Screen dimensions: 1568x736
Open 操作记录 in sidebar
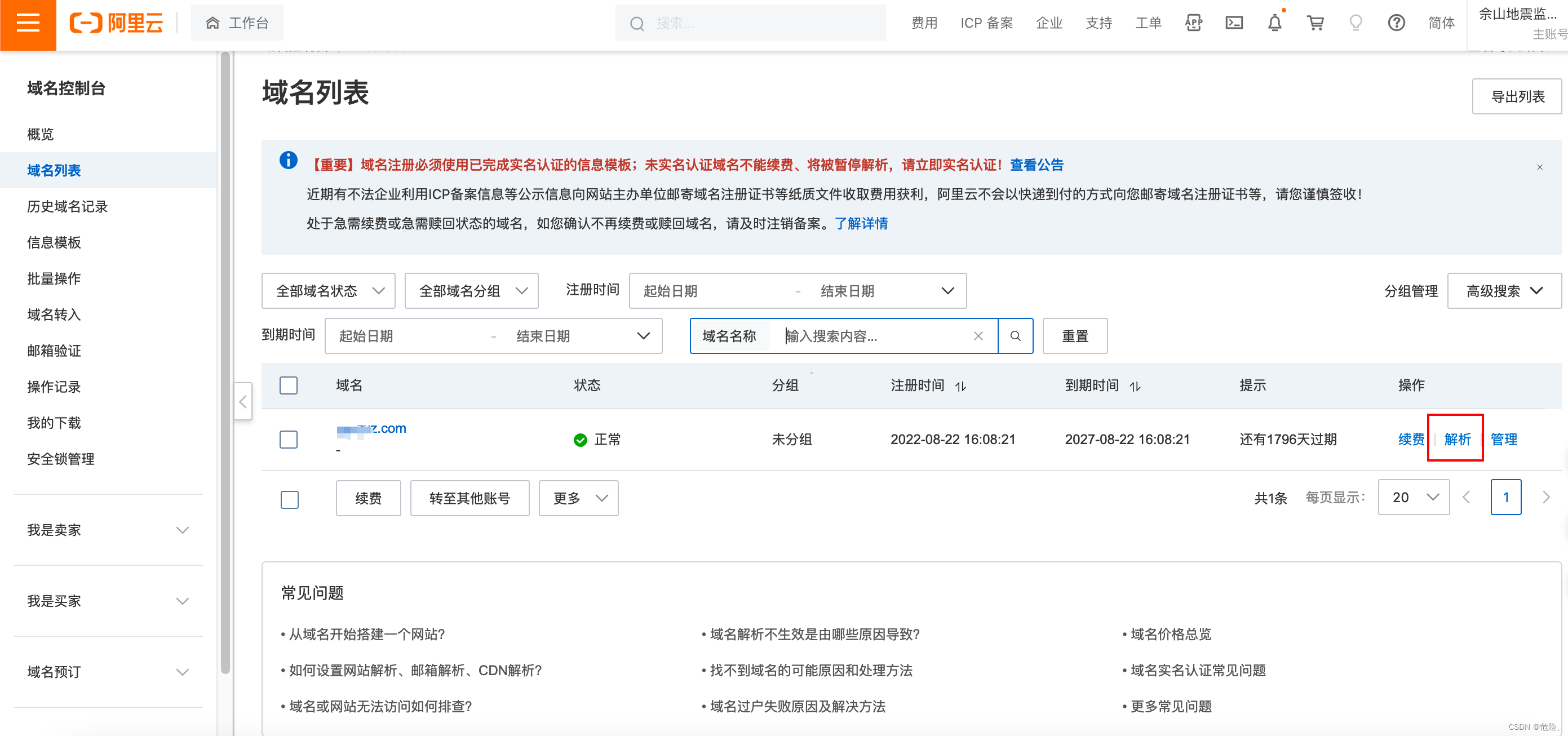tap(54, 387)
